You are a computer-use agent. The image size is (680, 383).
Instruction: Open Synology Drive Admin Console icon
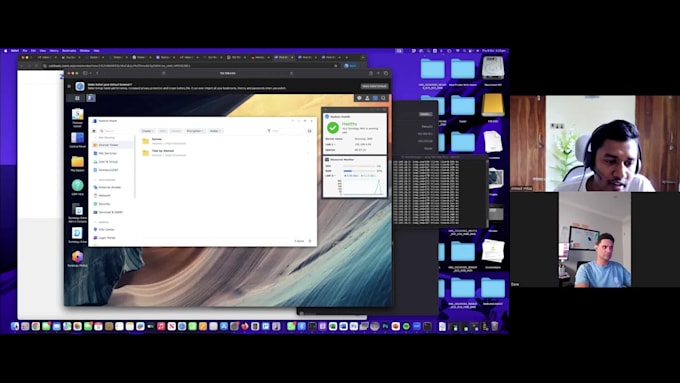tap(78, 212)
